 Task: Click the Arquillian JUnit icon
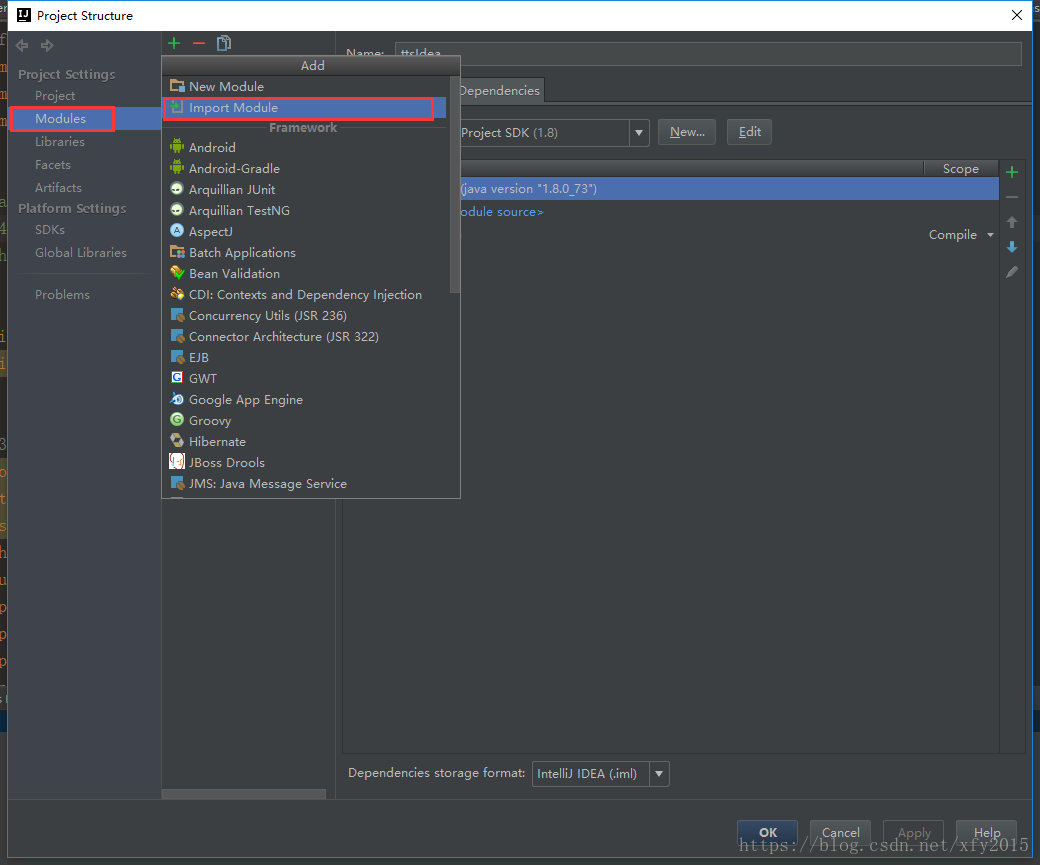(176, 189)
